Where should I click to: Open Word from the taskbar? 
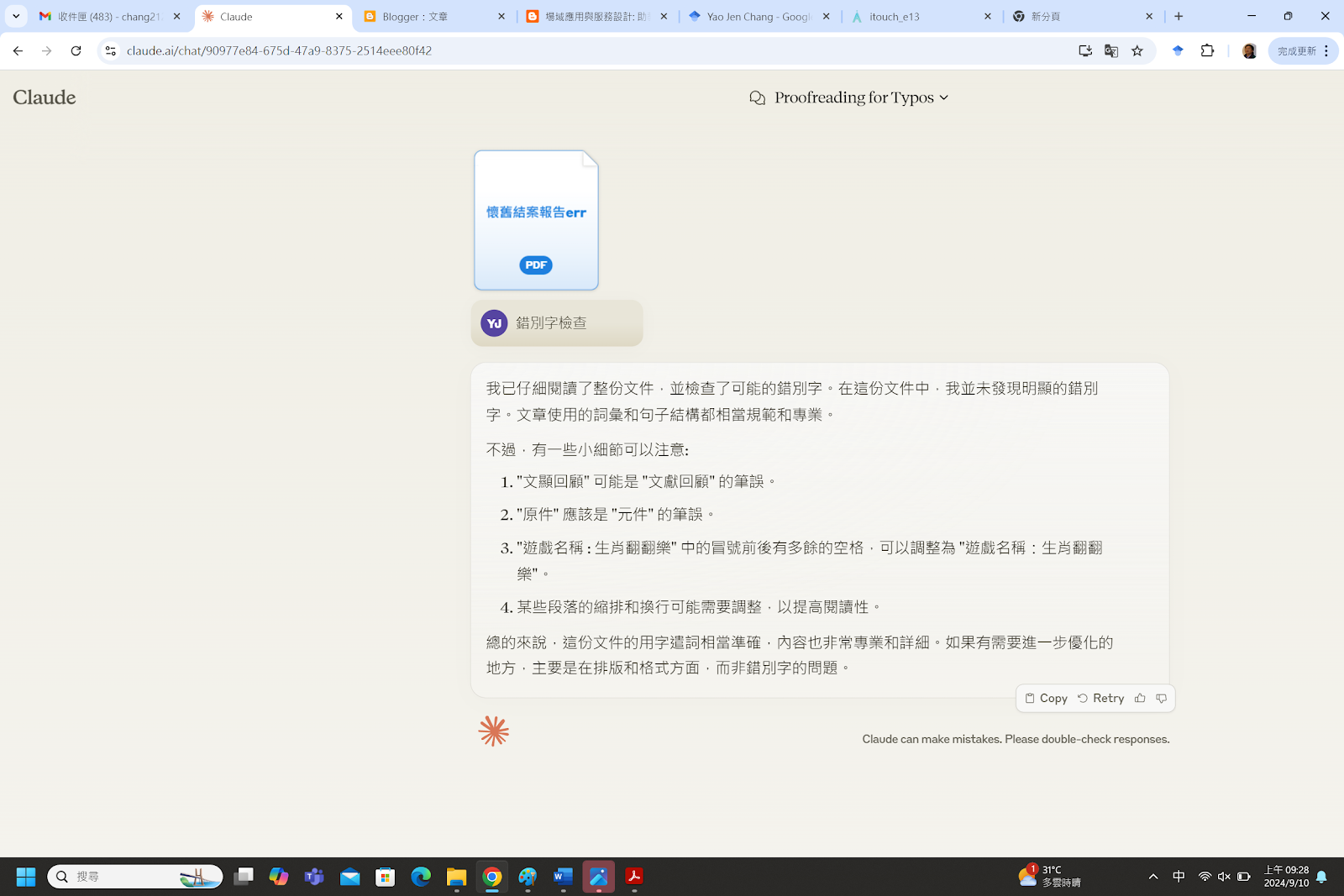click(563, 877)
